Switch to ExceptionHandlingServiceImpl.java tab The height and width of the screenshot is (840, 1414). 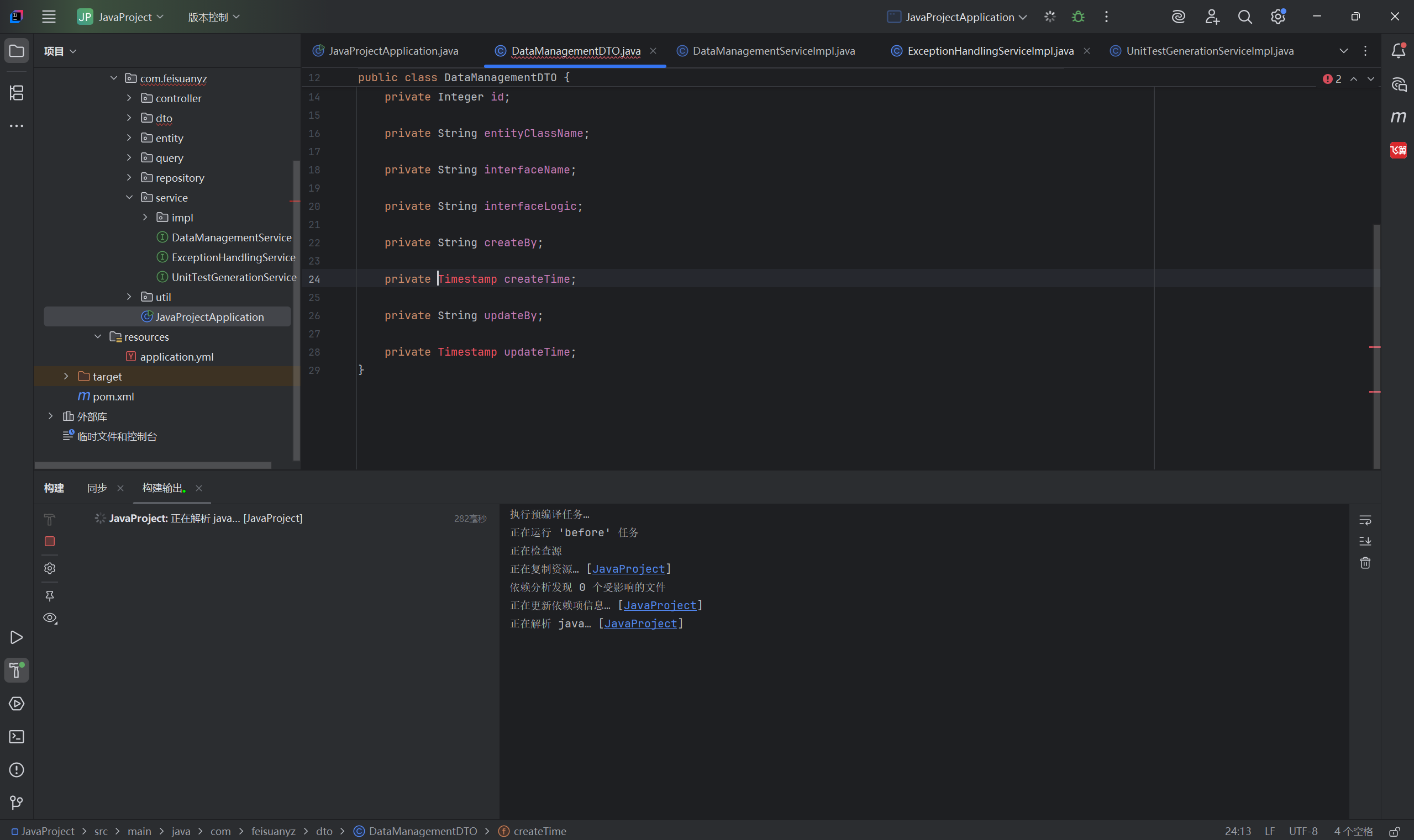point(982,51)
